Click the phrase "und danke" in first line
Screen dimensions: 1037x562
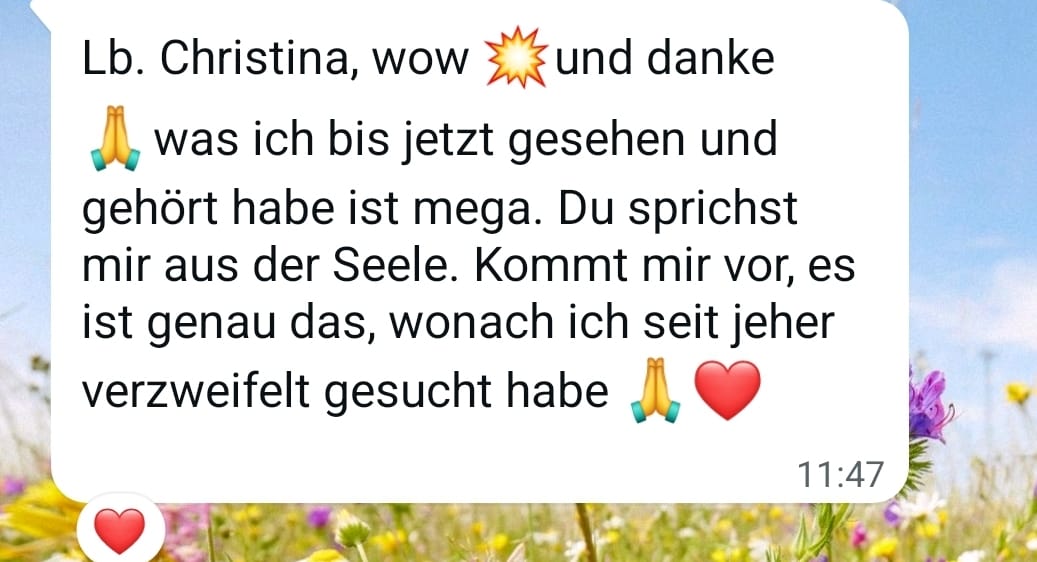(x=665, y=58)
